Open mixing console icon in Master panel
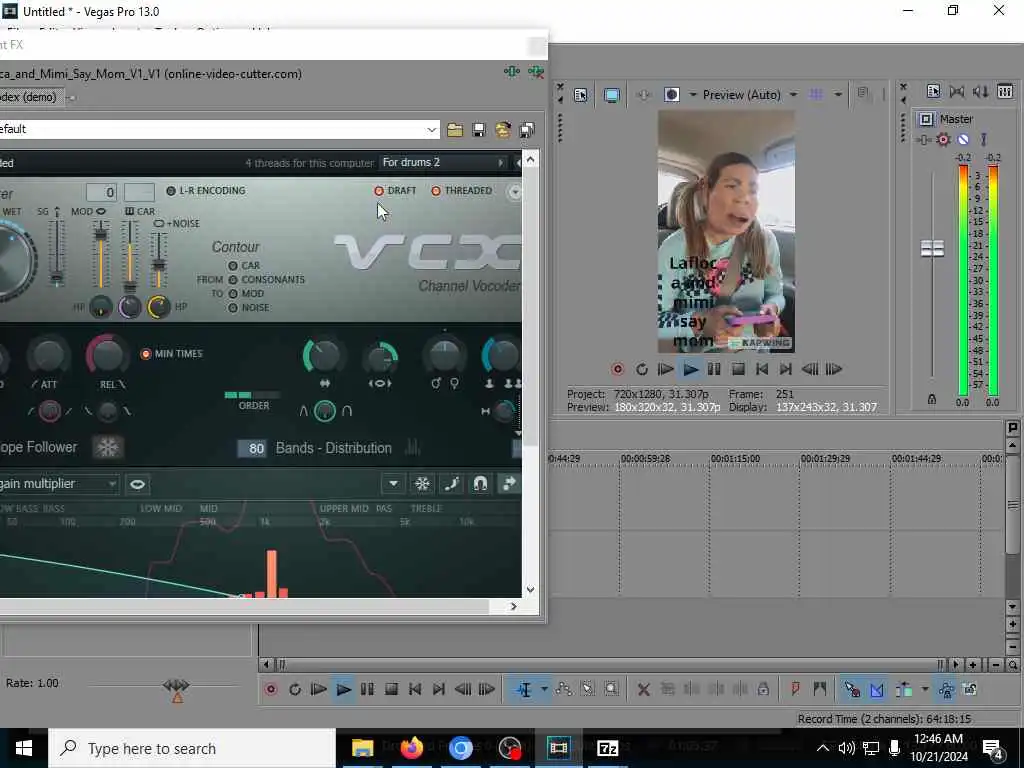This screenshot has width=1024, height=768. pyautogui.click(x=1005, y=91)
